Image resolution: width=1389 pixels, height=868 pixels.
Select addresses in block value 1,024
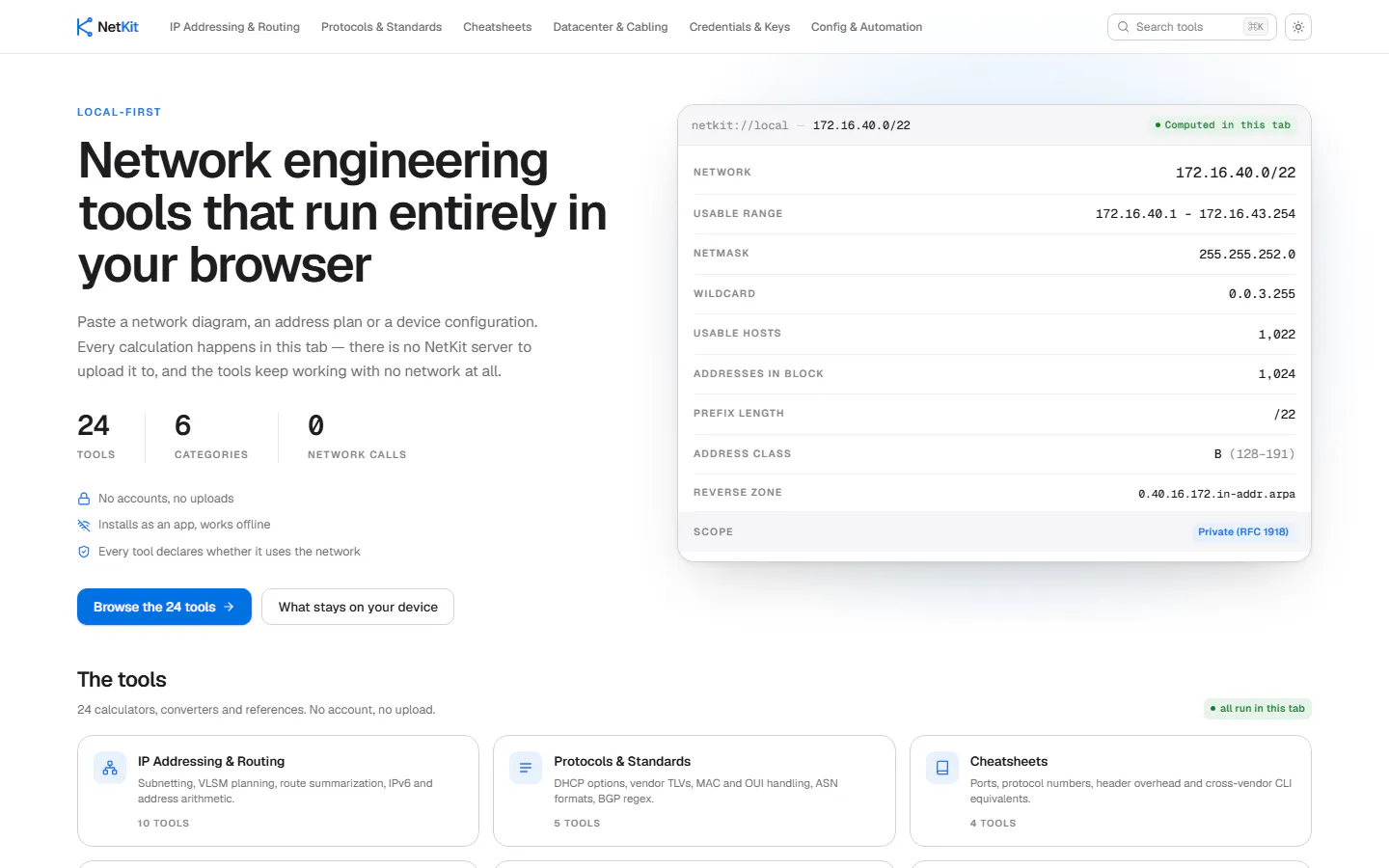point(1277,374)
